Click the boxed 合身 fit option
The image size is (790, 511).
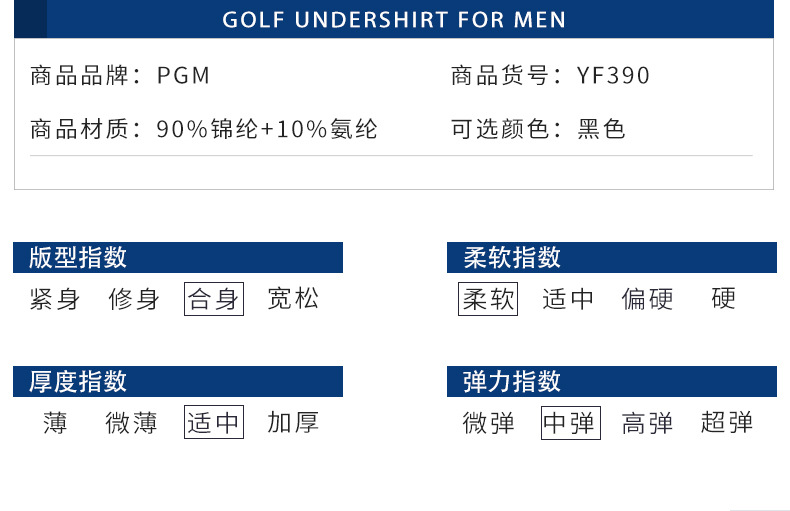pos(214,299)
